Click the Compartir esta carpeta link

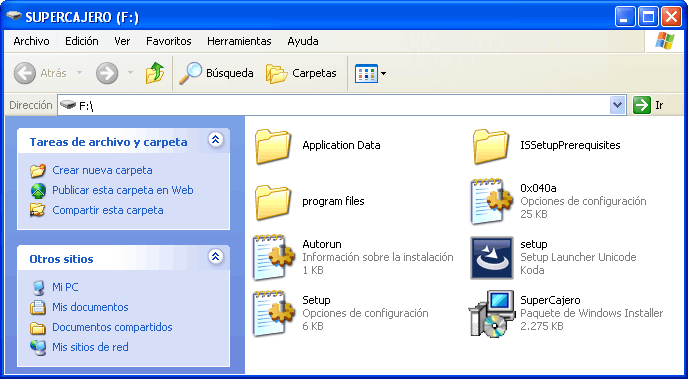point(108,211)
